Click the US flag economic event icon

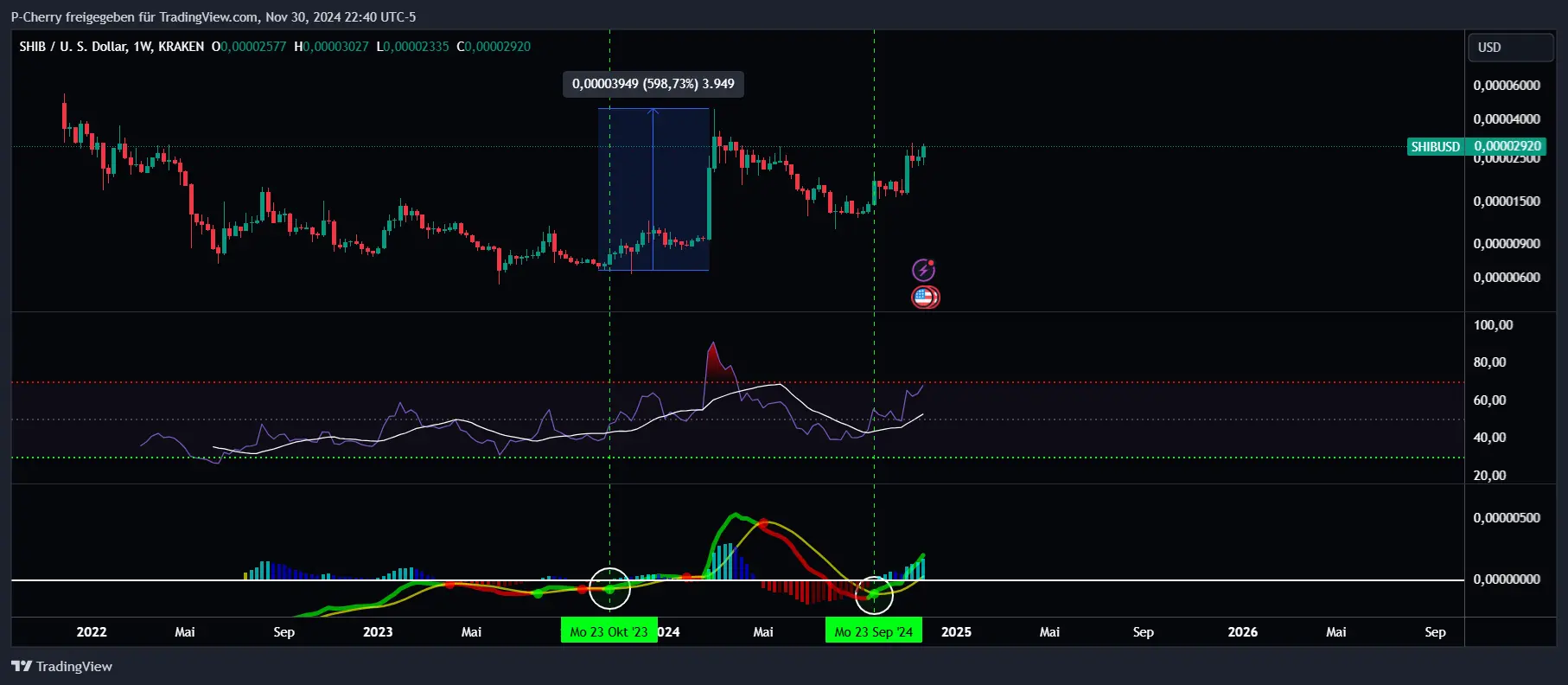(925, 298)
